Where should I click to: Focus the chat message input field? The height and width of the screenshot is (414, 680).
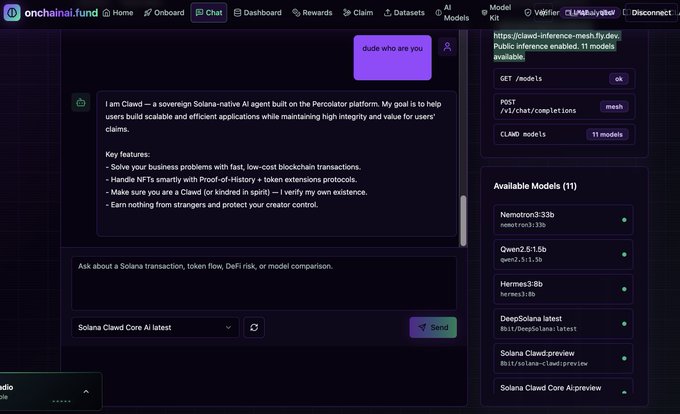[x=264, y=283]
